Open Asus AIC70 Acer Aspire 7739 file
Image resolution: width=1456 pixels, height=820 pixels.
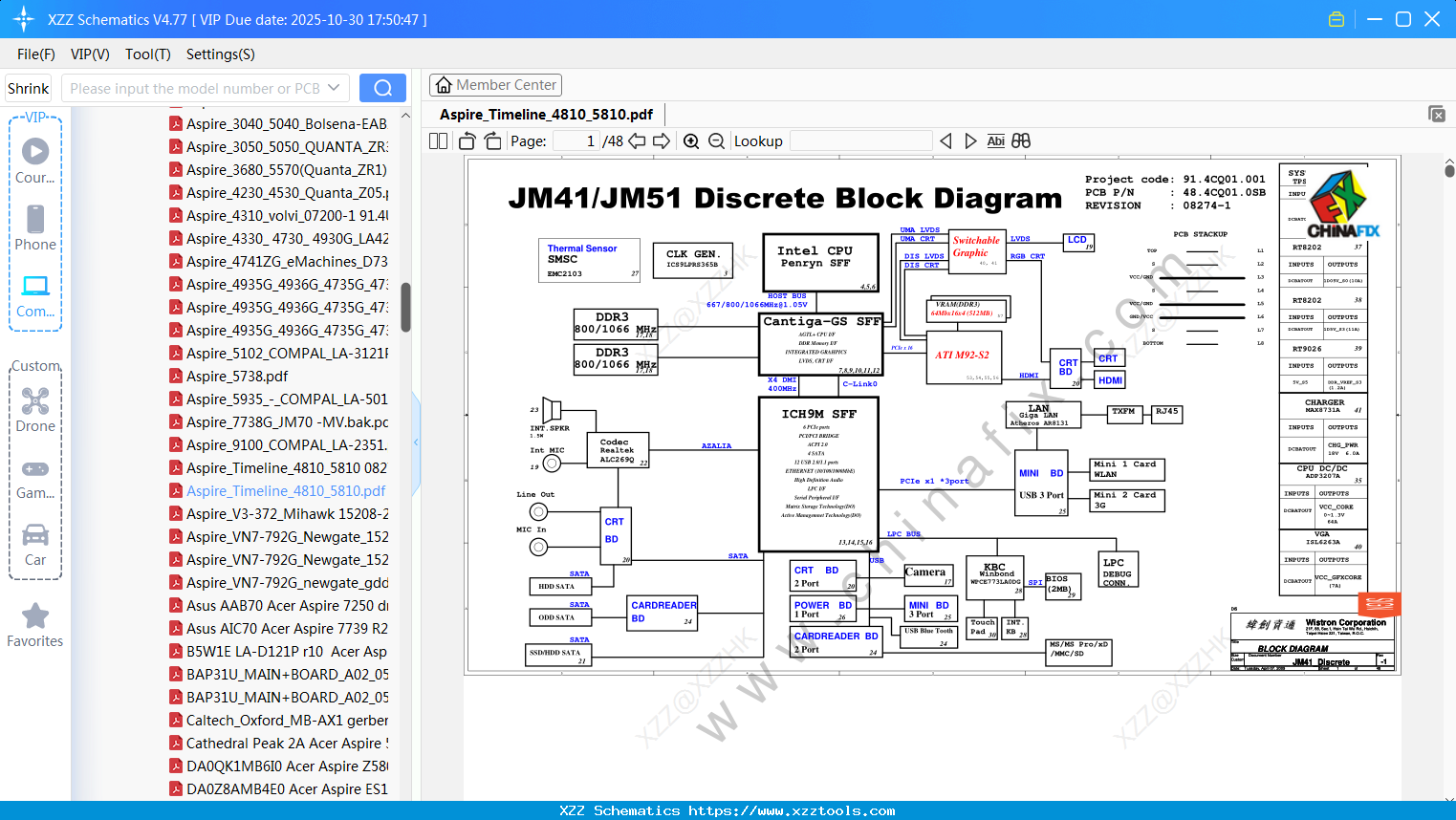287,628
